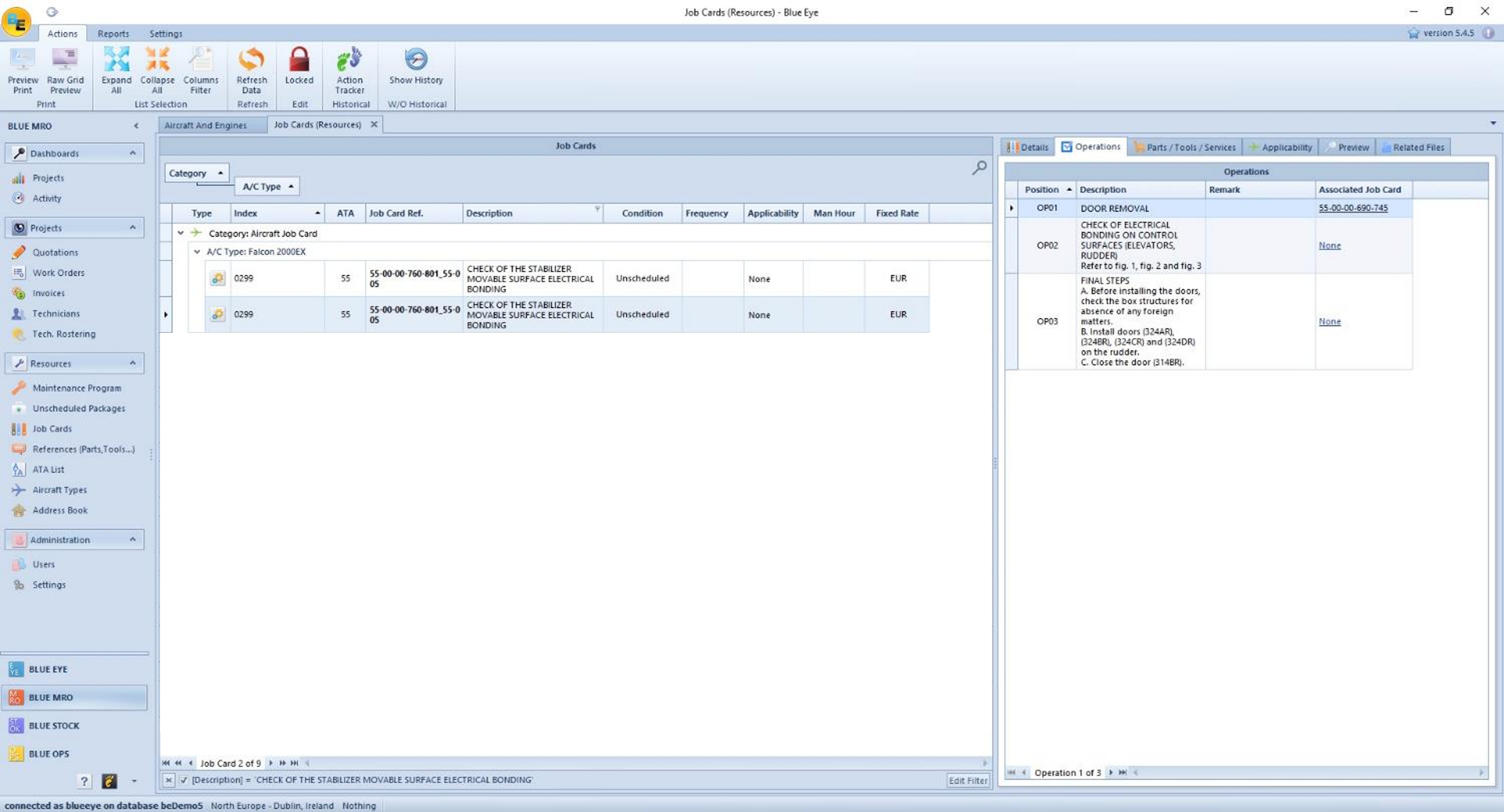Open Unscheduled Packages
The height and width of the screenshot is (812, 1504).
[x=79, y=409]
